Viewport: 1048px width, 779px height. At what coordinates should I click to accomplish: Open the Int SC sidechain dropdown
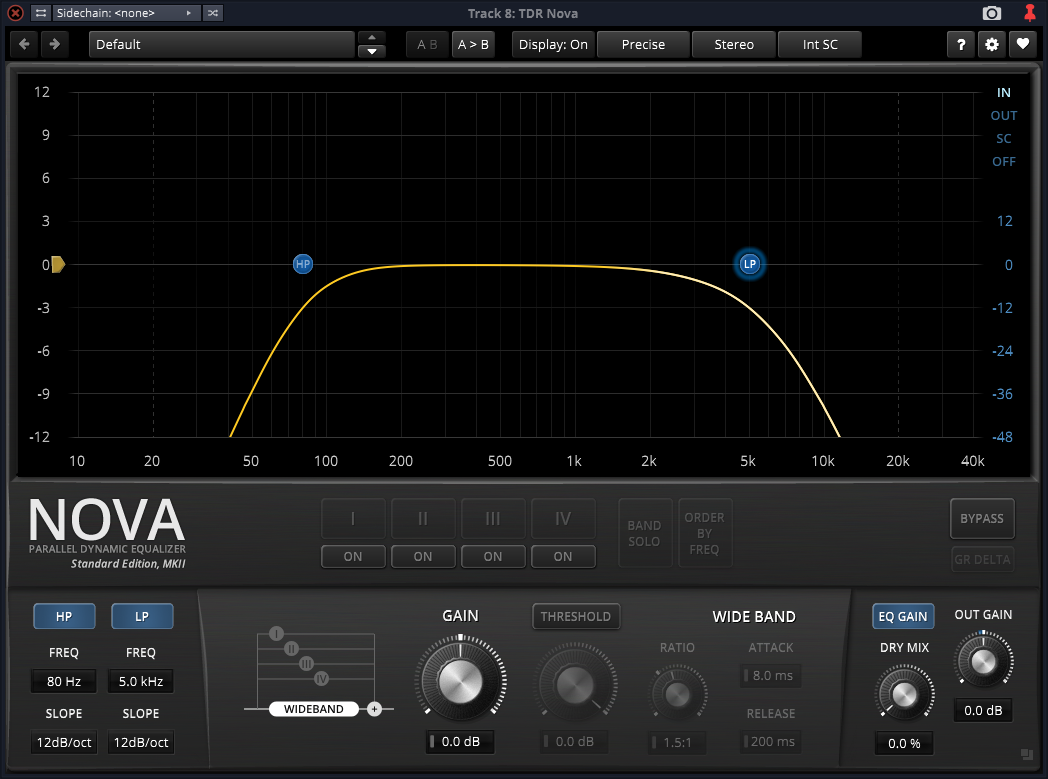click(x=820, y=44)
